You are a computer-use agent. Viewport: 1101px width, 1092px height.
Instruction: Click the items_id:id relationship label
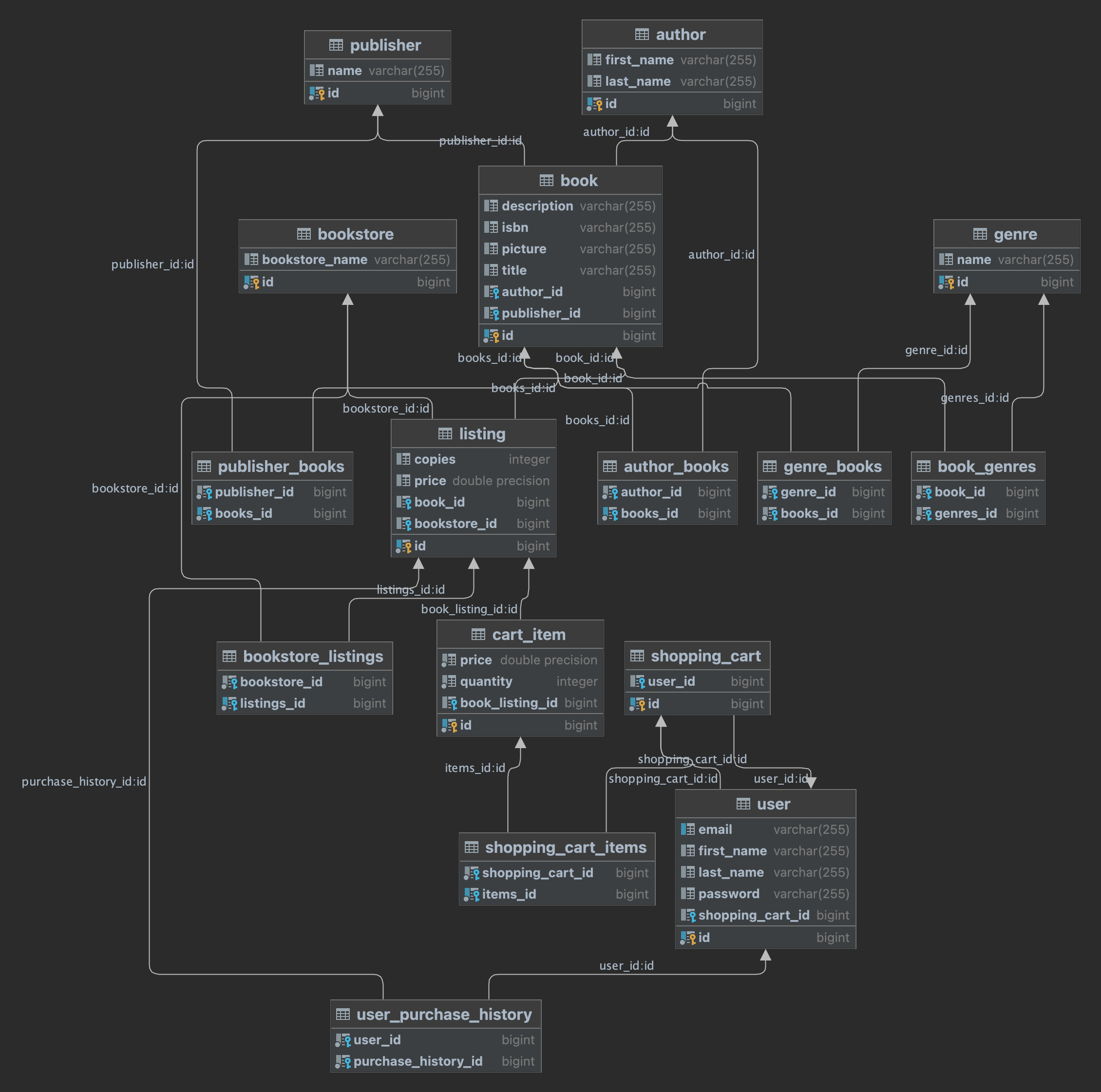(475, 768)
